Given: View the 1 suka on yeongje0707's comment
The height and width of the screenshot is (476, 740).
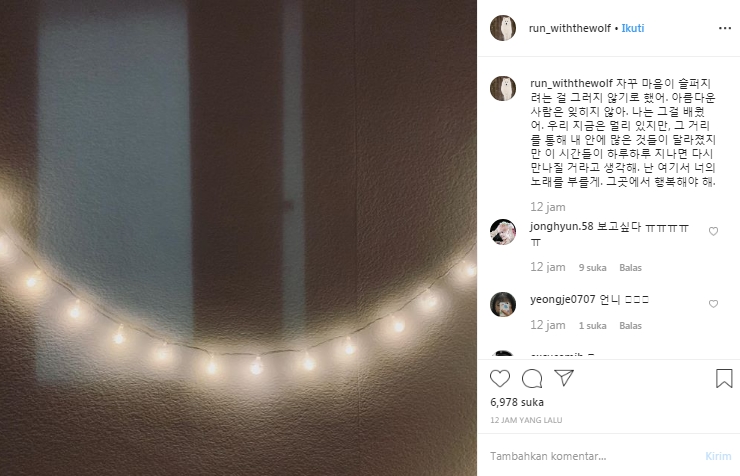Looking at the screenshot, I should click(x=592, y=326).
